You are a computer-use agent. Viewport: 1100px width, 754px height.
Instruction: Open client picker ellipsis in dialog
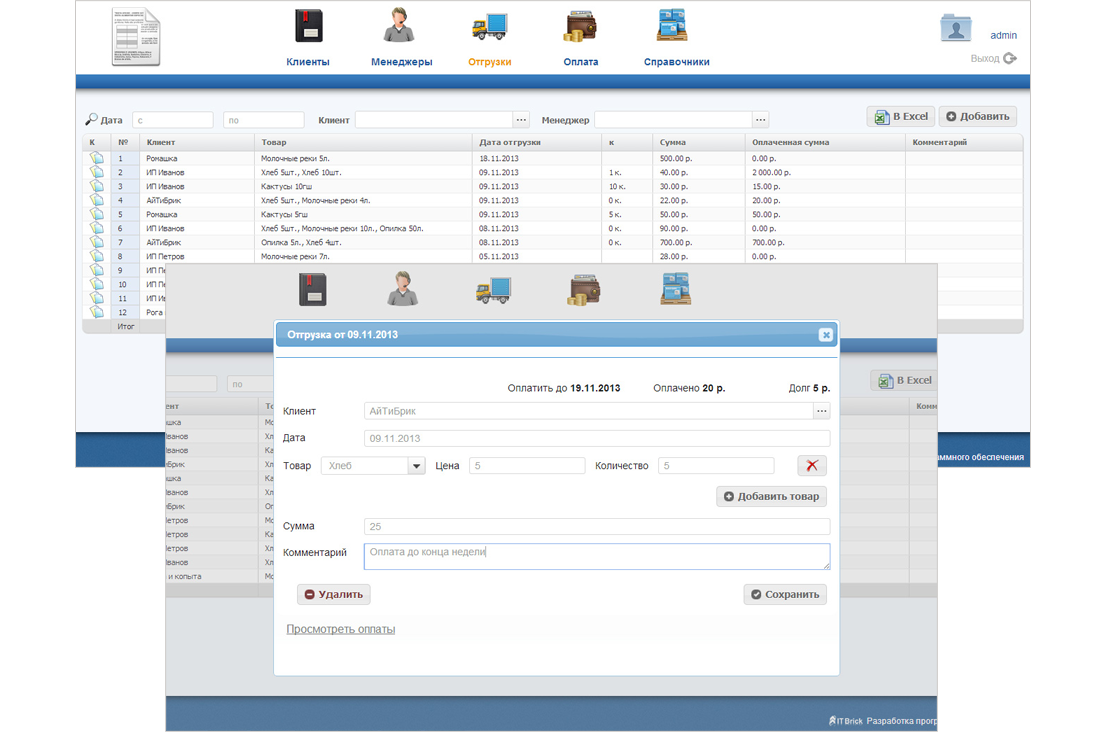(821, 411)
